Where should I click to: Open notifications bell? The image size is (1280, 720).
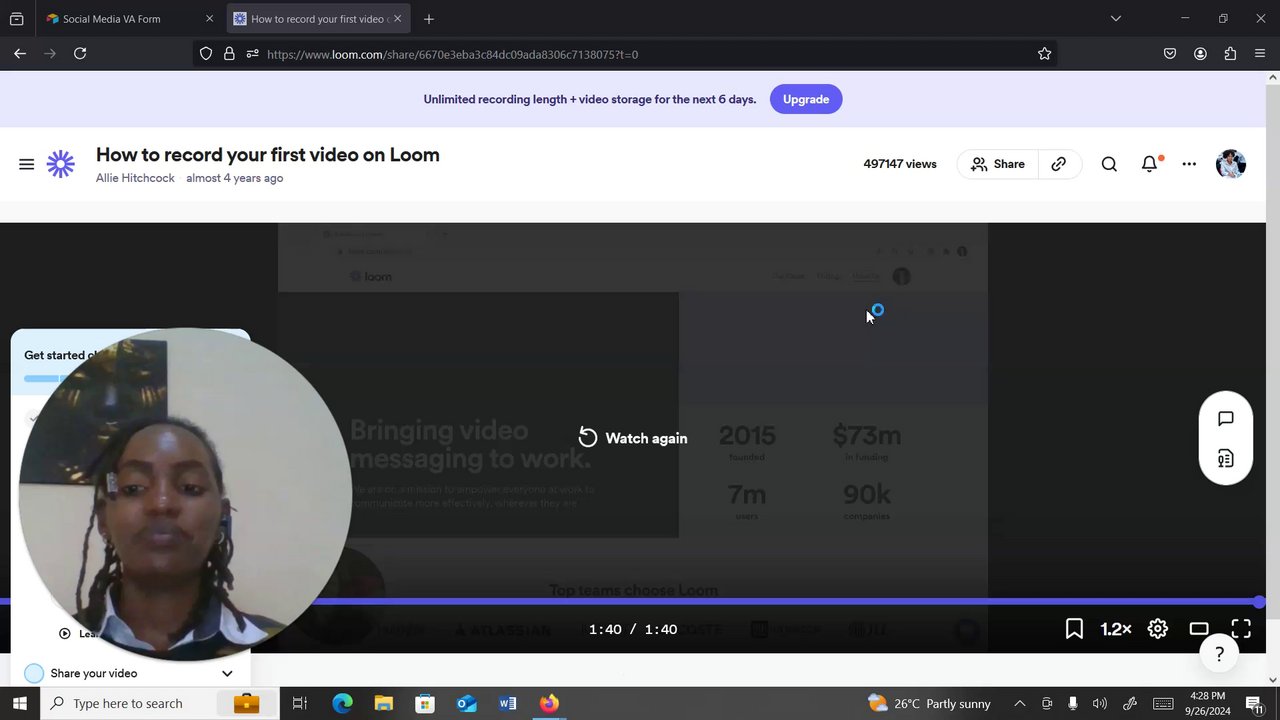click(1149, 164)
